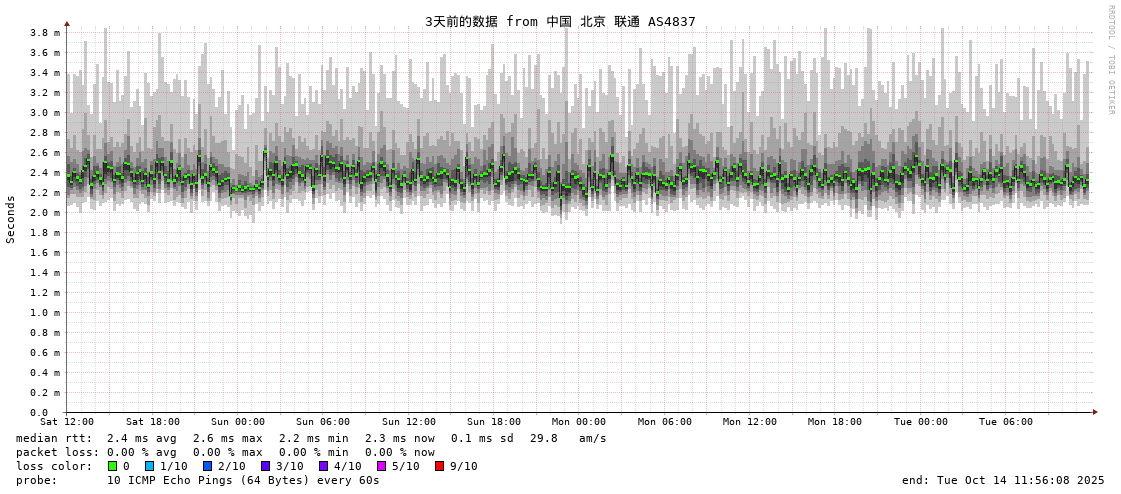Click the cyan 1/10 loss color swatch

coord(150,466)
